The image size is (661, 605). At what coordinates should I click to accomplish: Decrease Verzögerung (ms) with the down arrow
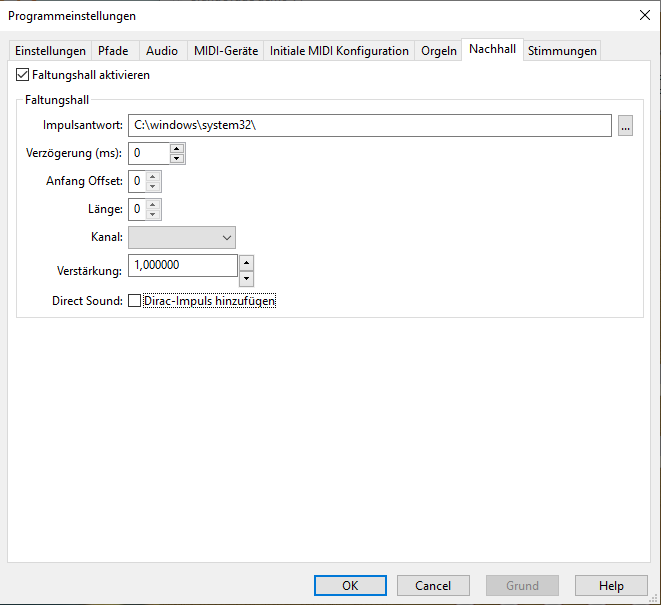pos(177,158)
